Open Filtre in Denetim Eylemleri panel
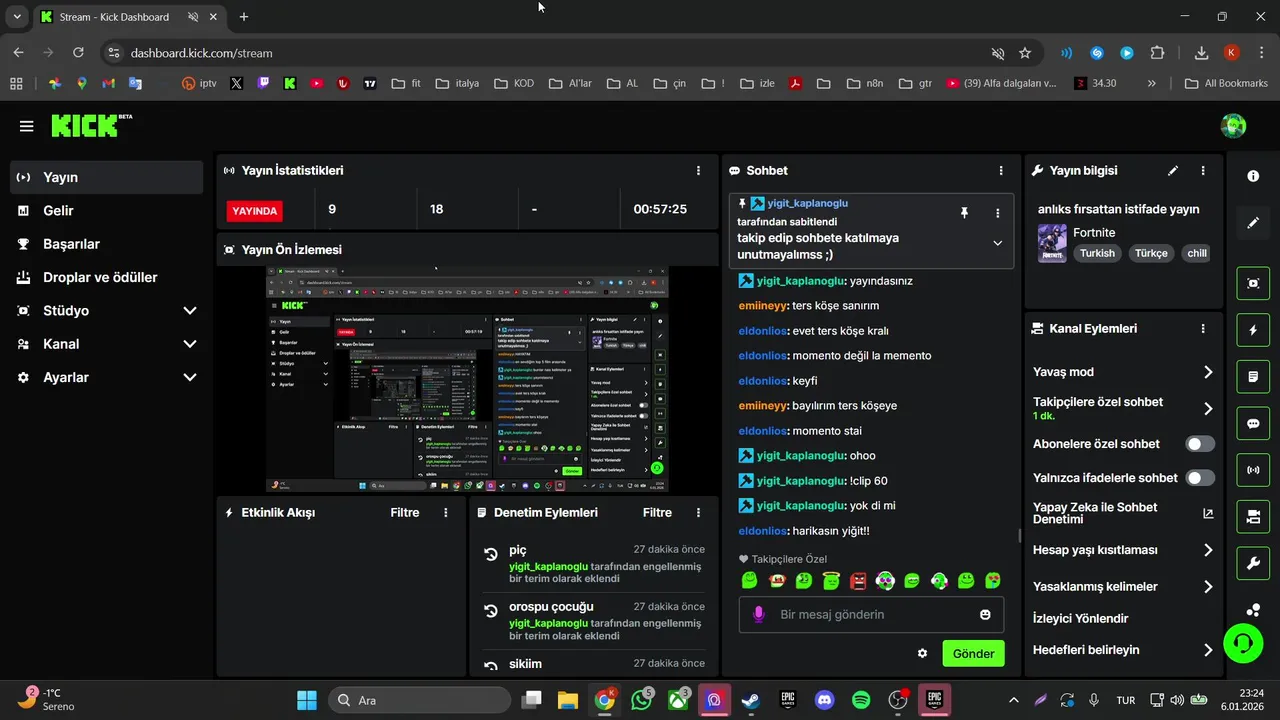 pyautogui.click(x=657, y=512)
